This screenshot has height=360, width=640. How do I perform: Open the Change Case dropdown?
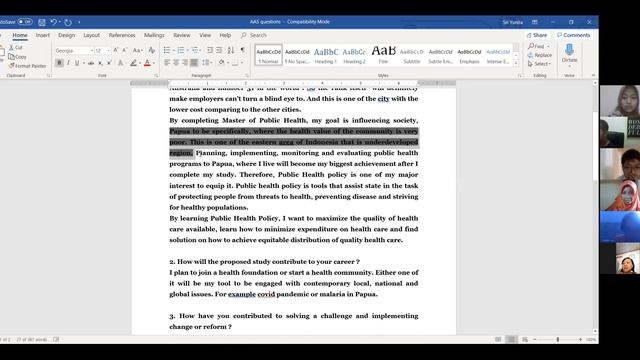pos(137,50)
